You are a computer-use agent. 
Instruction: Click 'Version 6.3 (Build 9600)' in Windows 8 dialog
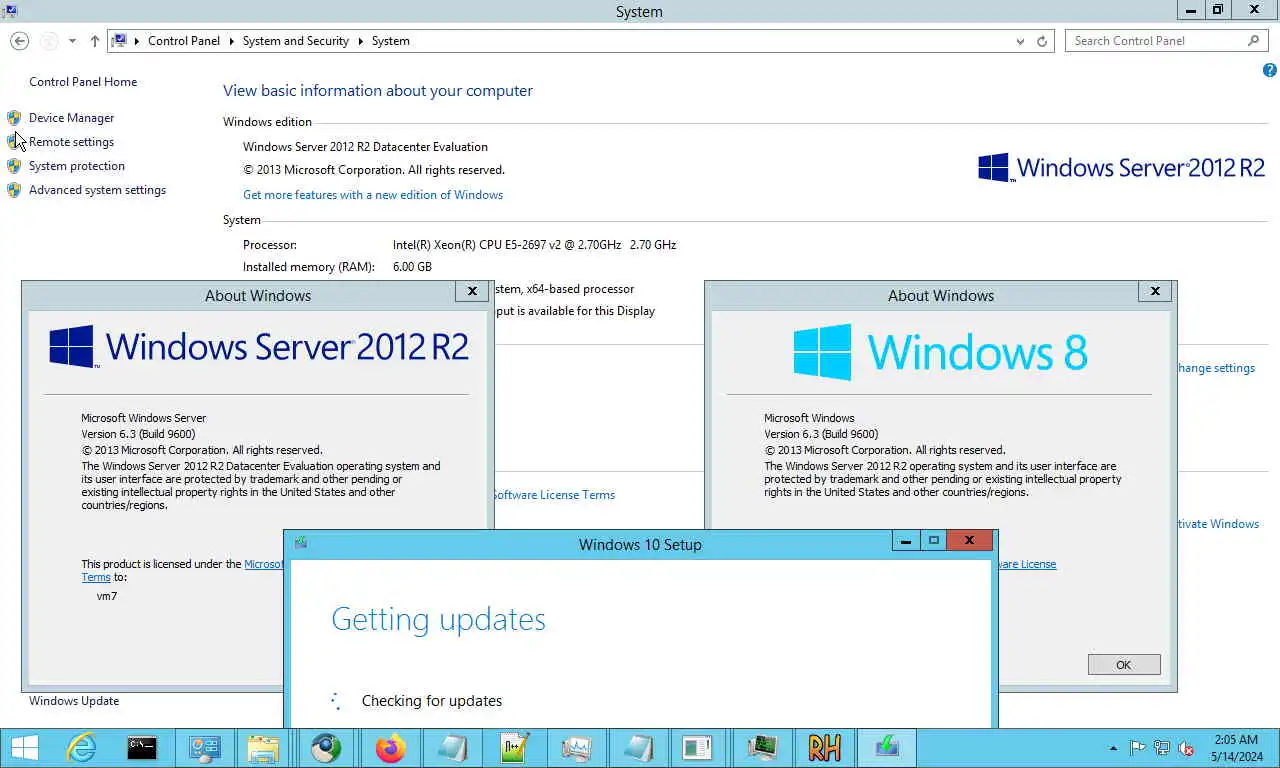[x=821, y=434]
